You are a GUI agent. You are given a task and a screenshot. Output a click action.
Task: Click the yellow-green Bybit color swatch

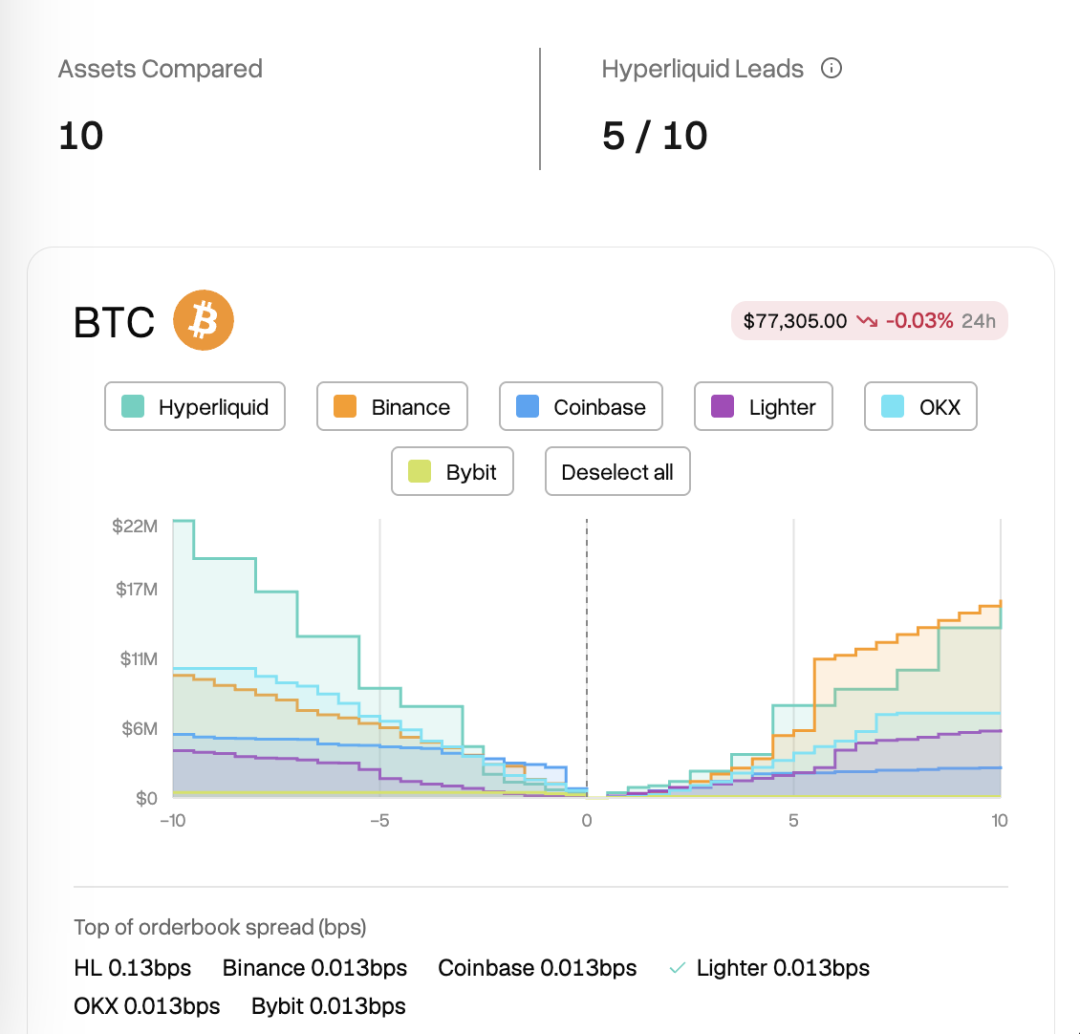(x=419, y=472)
